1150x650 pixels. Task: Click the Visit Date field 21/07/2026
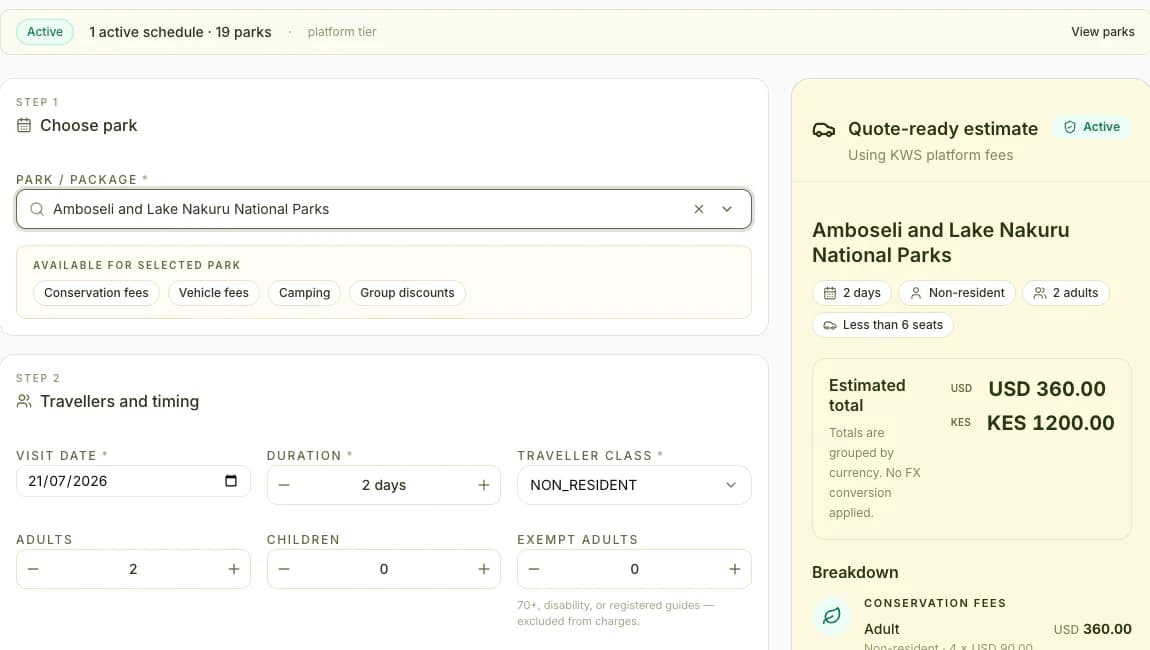coord(133,481)
